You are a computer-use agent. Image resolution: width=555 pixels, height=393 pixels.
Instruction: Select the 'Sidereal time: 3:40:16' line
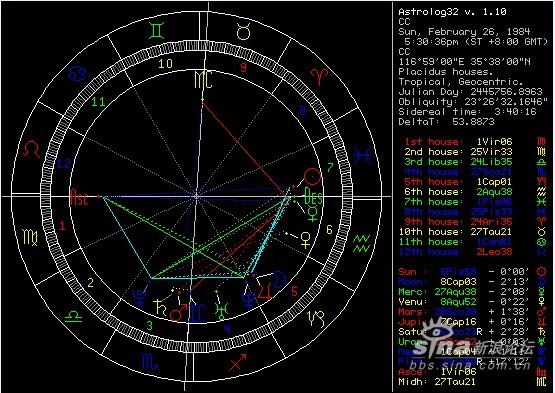click(x=467, y=112)
